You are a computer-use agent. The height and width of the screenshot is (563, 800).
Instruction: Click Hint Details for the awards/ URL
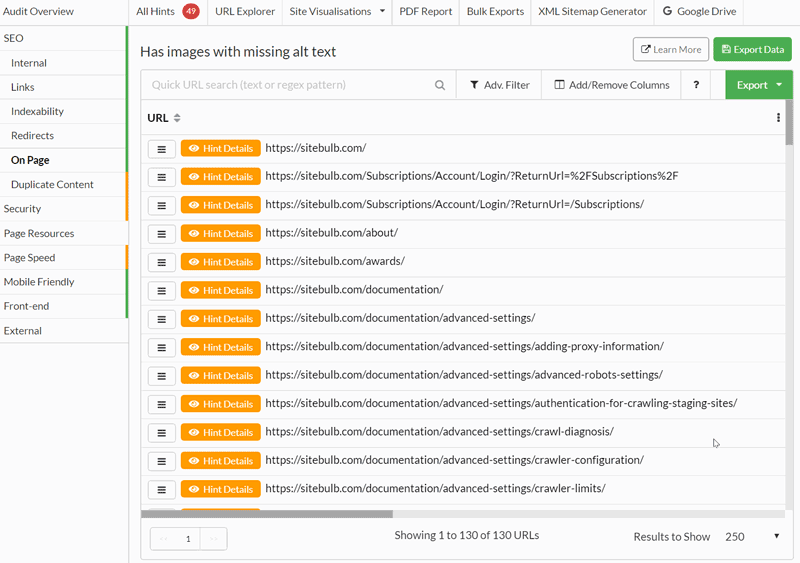(220, 262)
